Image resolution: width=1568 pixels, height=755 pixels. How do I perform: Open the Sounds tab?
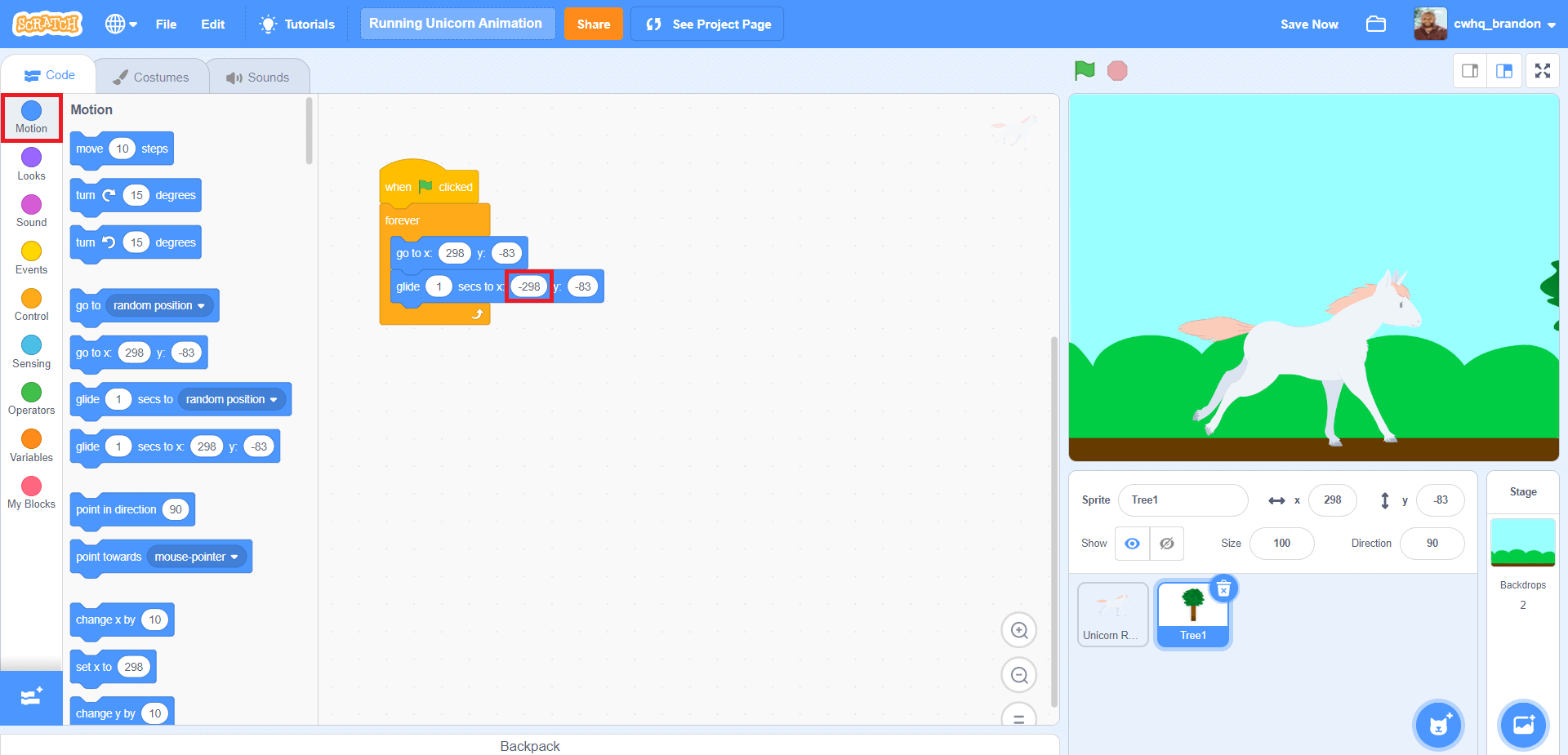[259, 76]
